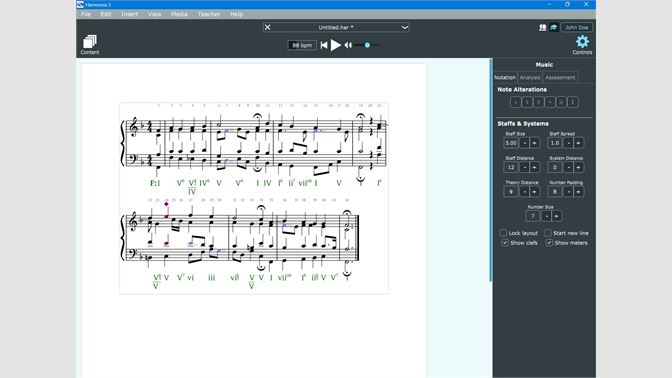672x378 pixels.
Task: Increase Staff Spread with plus
Action: point(578,143)
